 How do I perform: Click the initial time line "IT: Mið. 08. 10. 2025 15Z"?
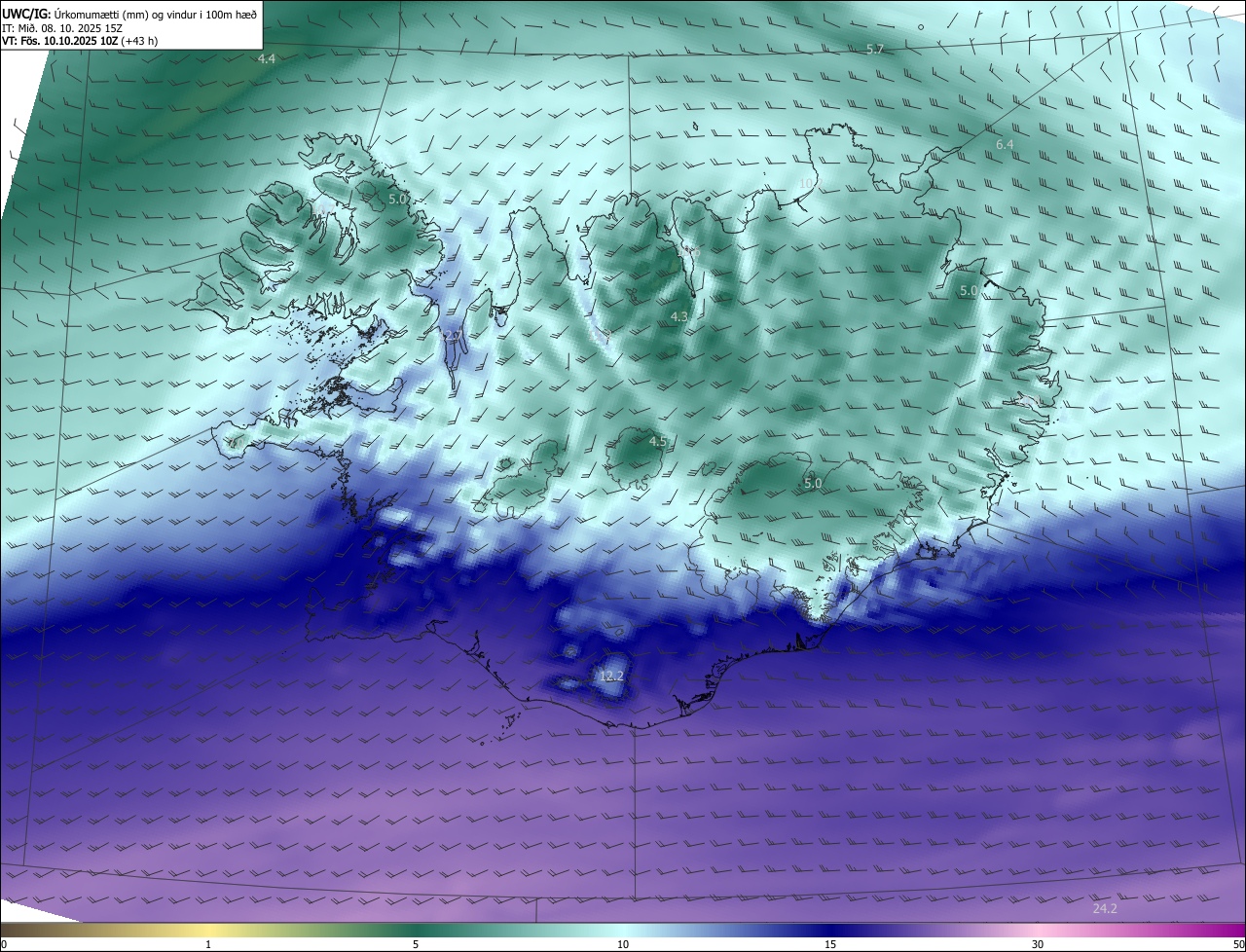tap(61, 27)
